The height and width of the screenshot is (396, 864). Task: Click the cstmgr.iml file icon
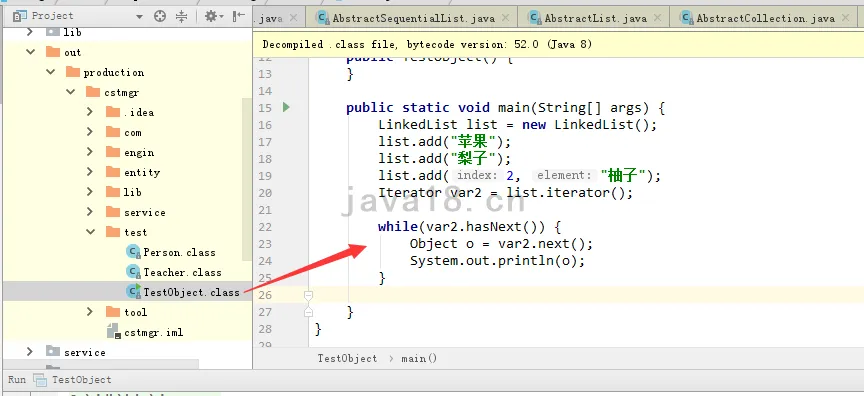coord(113,332)
